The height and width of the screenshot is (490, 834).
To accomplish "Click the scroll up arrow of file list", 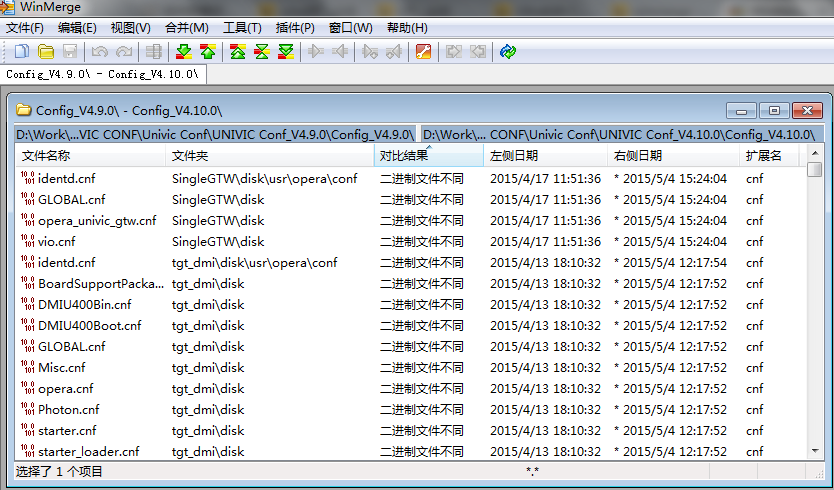I will pos(815,153).
